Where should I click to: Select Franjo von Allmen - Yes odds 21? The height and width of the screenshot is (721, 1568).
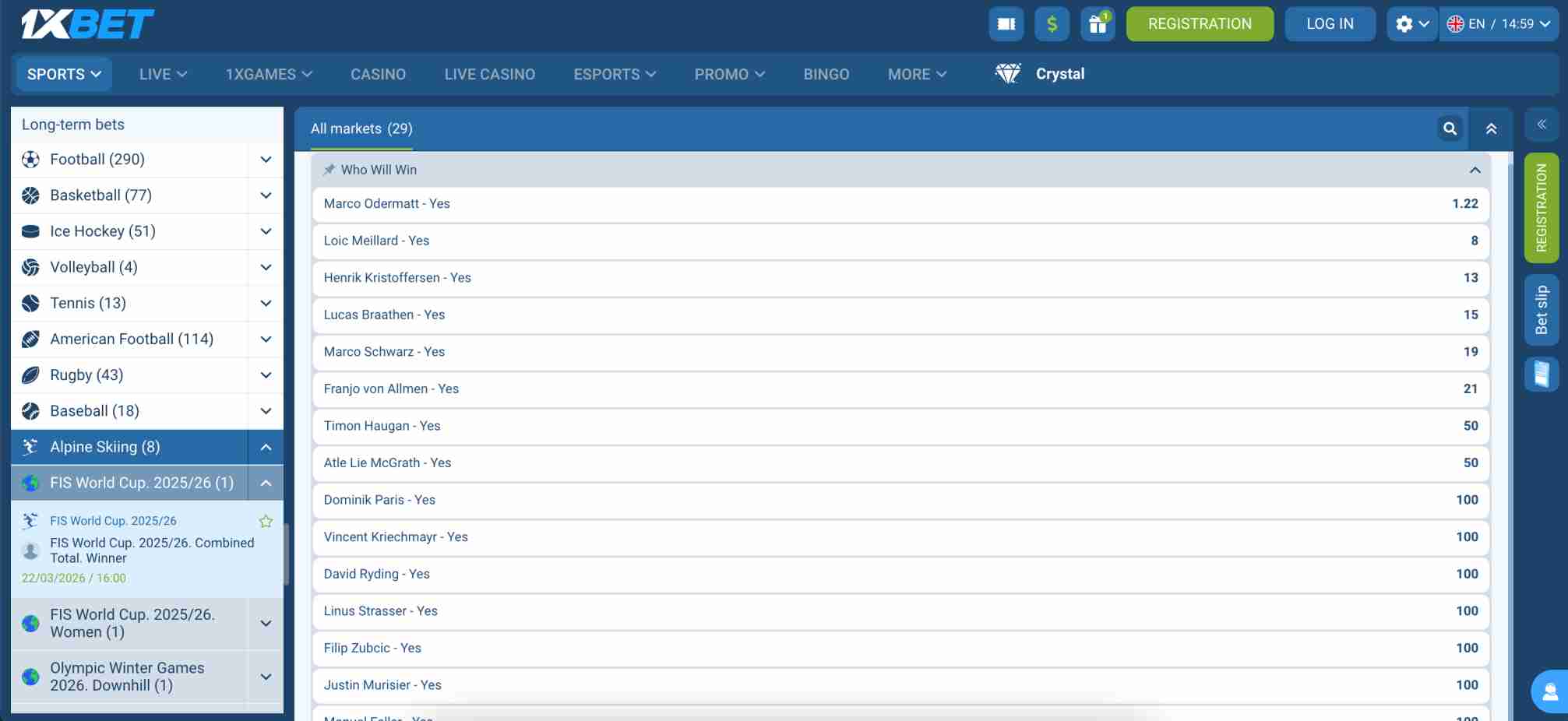pyautogui.click(x=901, y=389)
